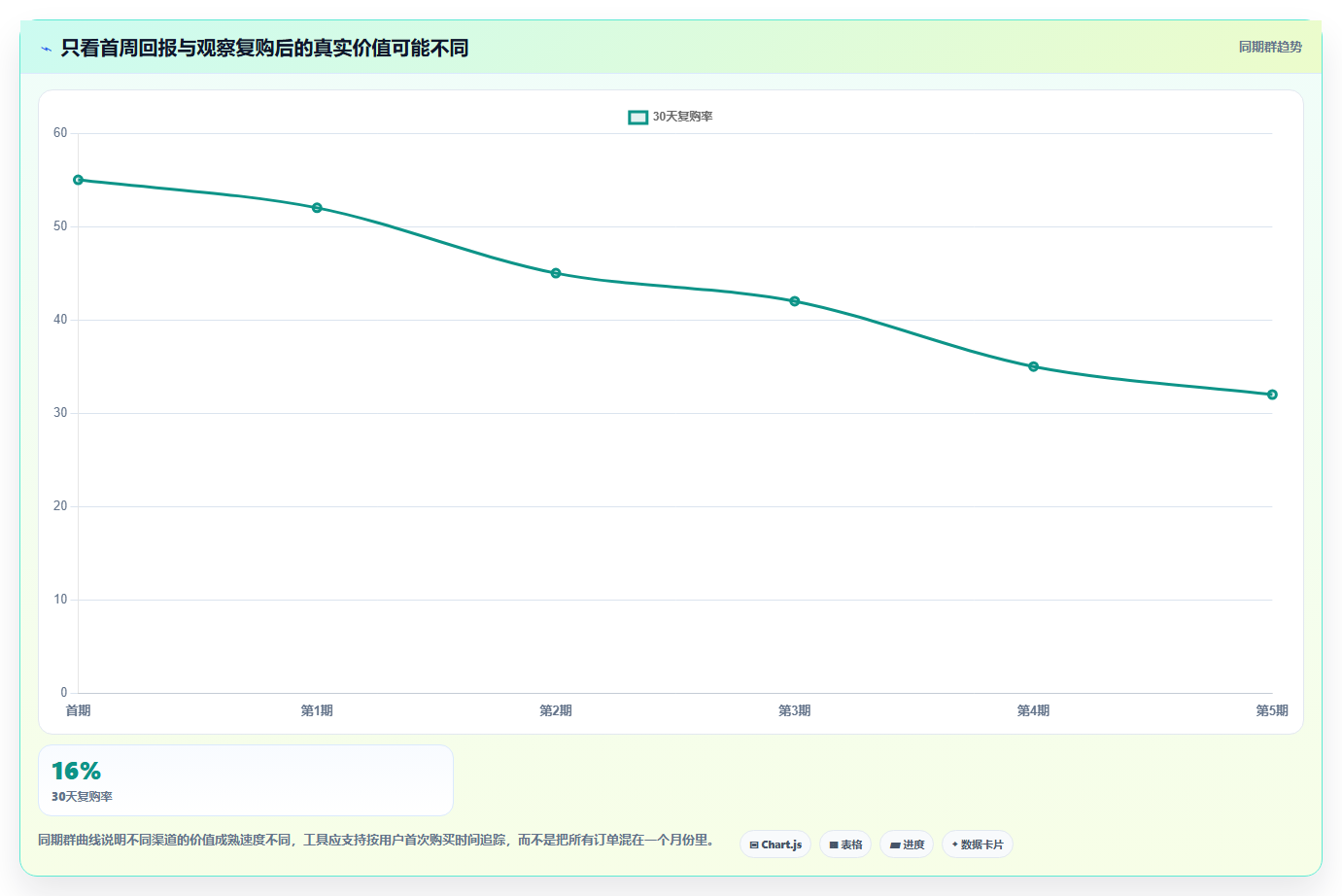Click the 0 y-axis label
The width and height of the screenshot is (1342, 896).
[x=64, y=693]
